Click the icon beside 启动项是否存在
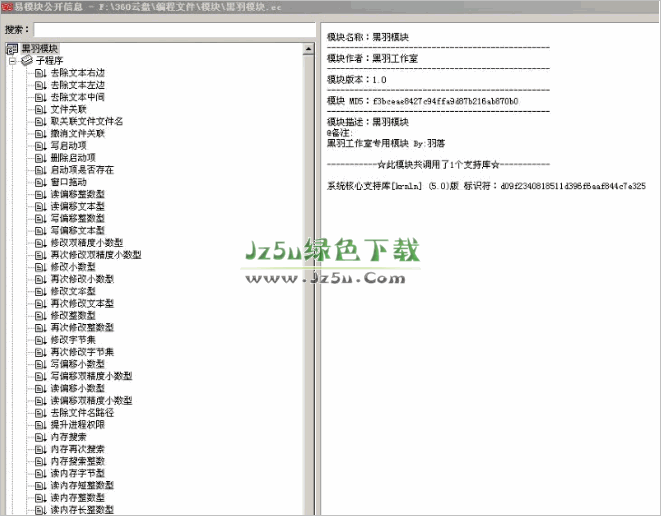Image resolution: width=661 pixels, height=516 pixels. pos(41,170)
